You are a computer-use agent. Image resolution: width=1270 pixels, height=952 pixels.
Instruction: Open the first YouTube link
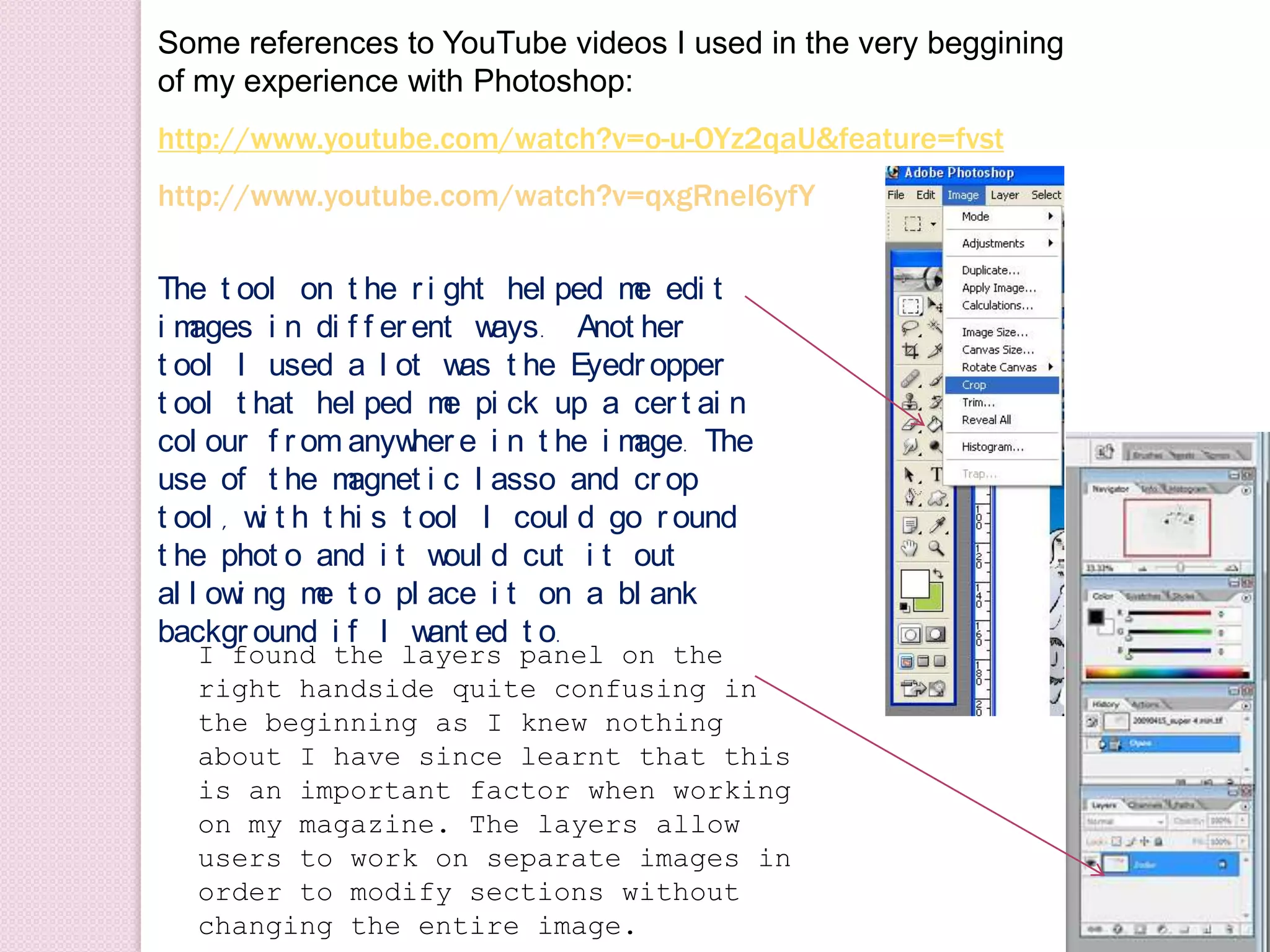click(x=580, y=139)
